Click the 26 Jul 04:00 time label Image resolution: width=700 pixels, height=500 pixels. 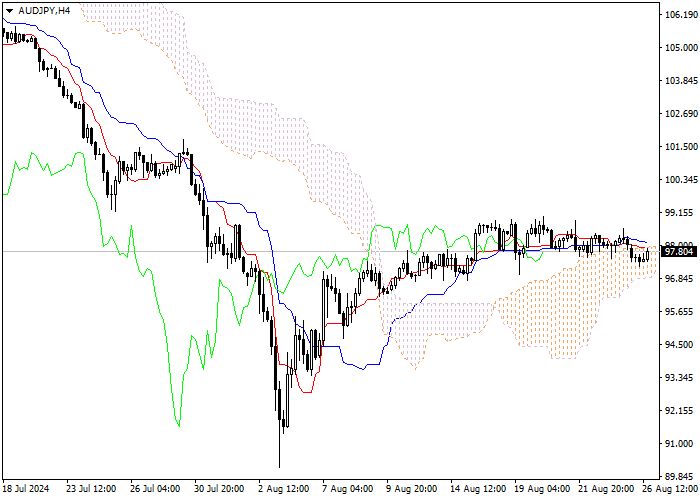[x=155, y=489]
